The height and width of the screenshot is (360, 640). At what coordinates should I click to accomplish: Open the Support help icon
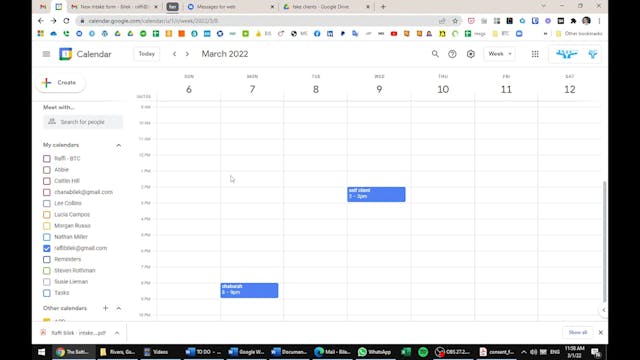452,54
